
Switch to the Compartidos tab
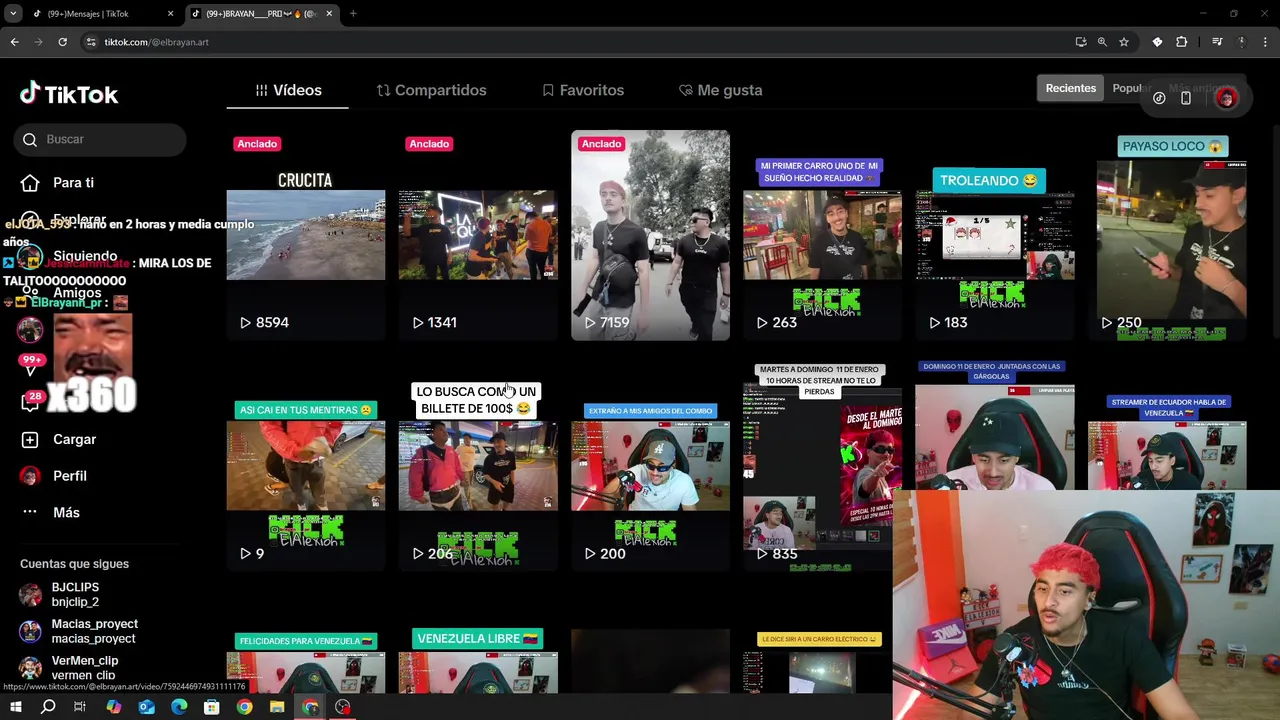pyautogui.click(x=431, y=90)
